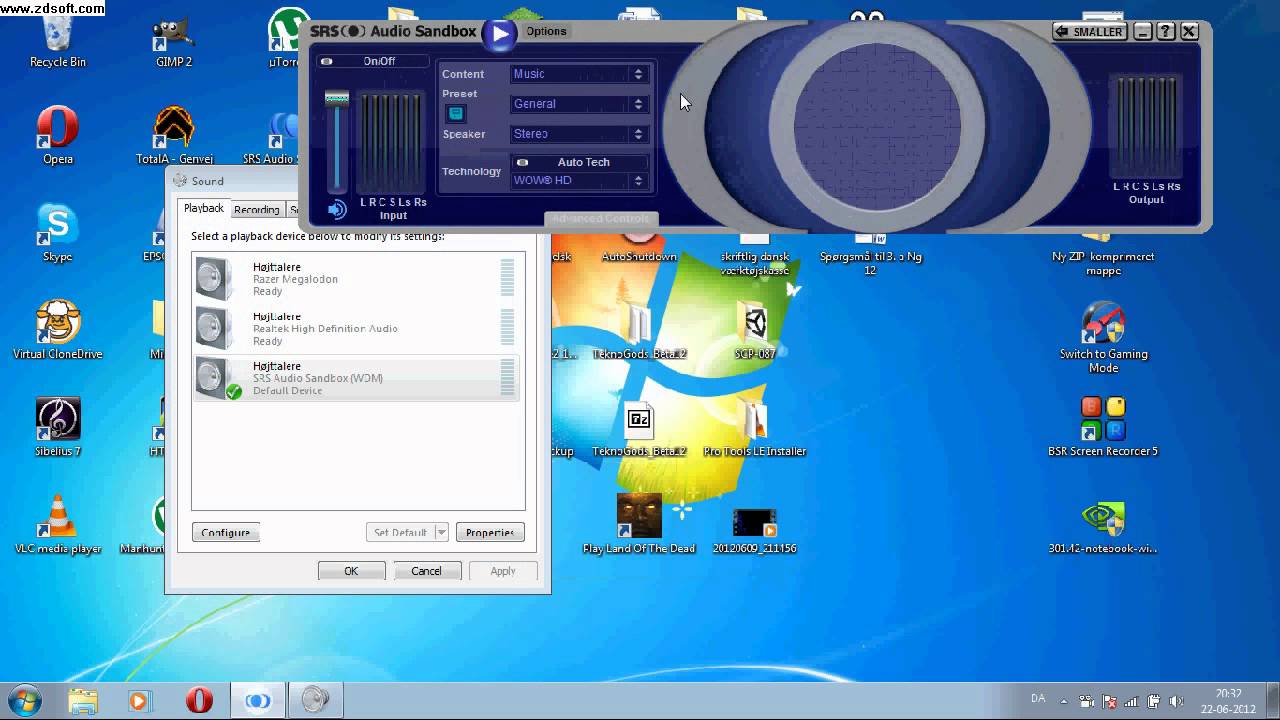Click the Properties button in Sound dialog
Viewport: 1280px width, 720px height.
pyautogui.click(x=490, y=533)
